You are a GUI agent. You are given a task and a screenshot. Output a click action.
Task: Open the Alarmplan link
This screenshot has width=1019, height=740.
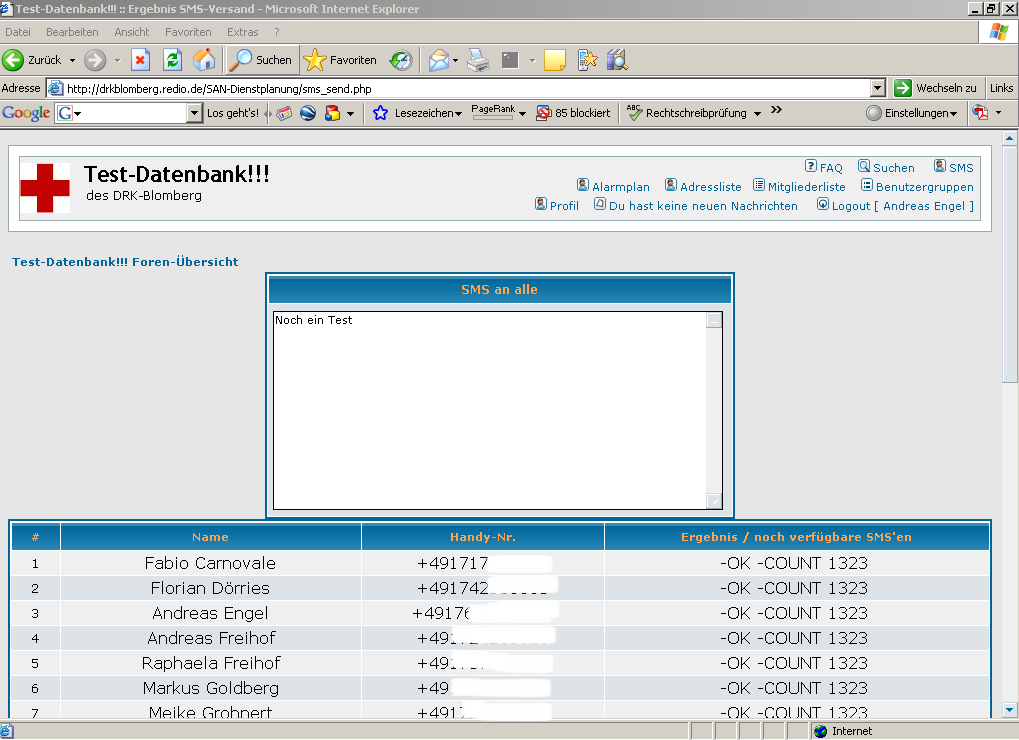[620, 187]
